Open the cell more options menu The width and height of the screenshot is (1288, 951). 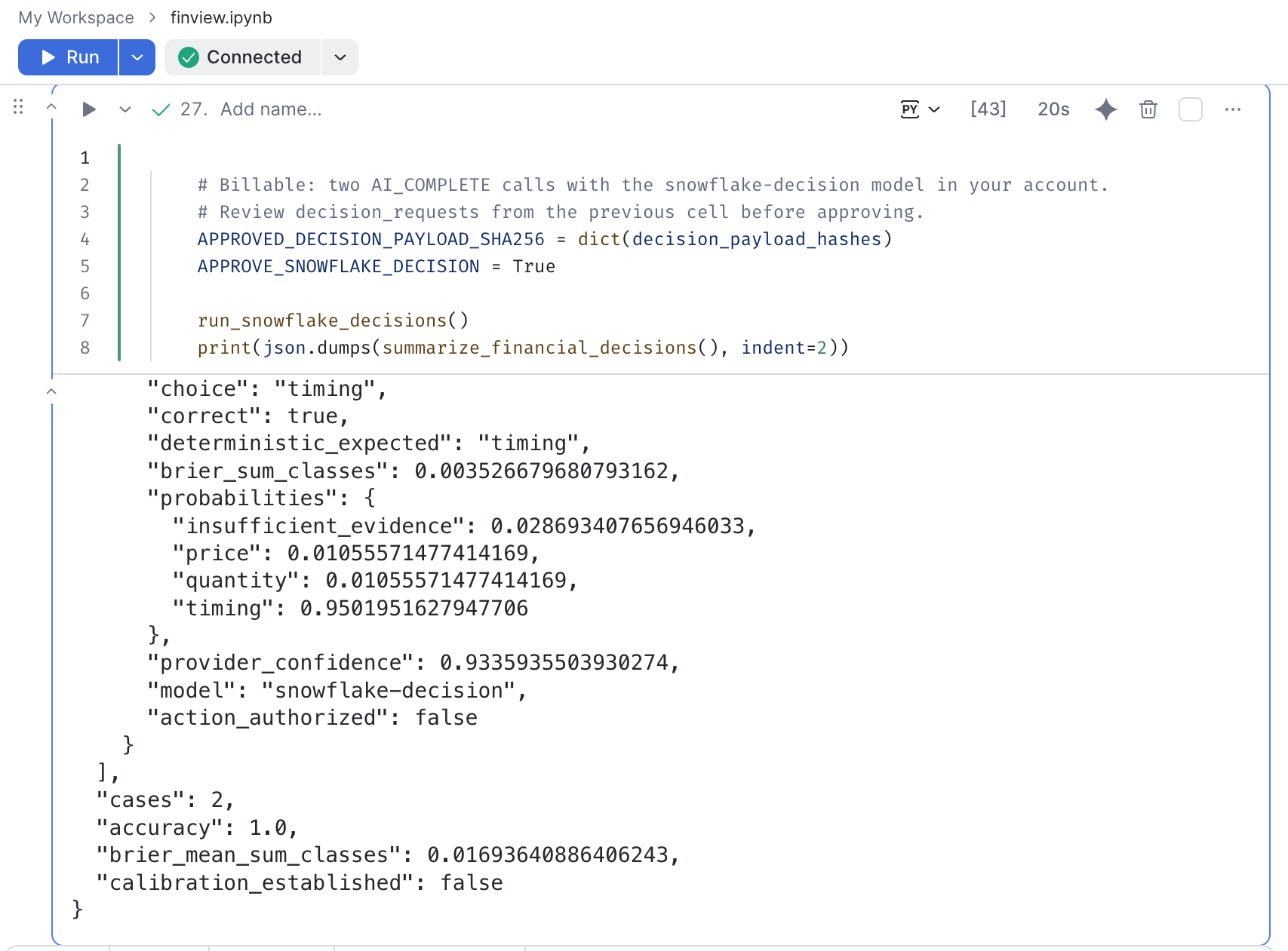[1233, 109]
